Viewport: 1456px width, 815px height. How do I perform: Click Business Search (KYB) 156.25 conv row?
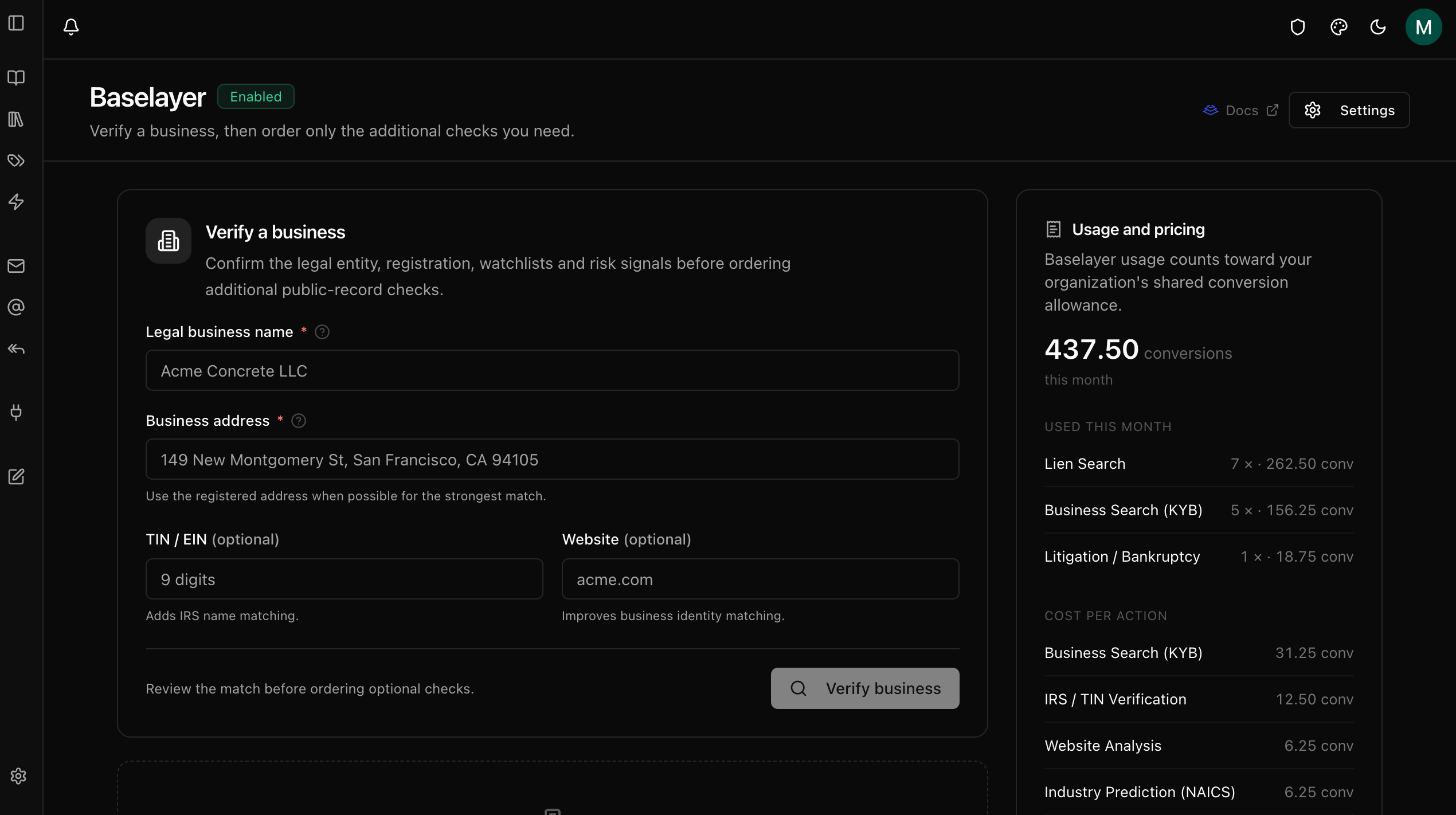1199,510
